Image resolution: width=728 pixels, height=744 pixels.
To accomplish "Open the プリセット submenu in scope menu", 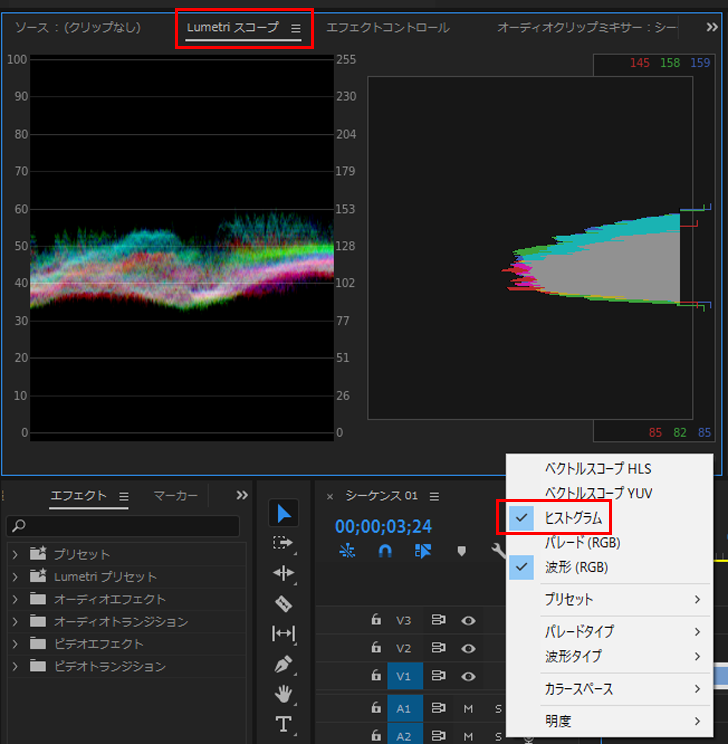I will click(x=610, y=599).
